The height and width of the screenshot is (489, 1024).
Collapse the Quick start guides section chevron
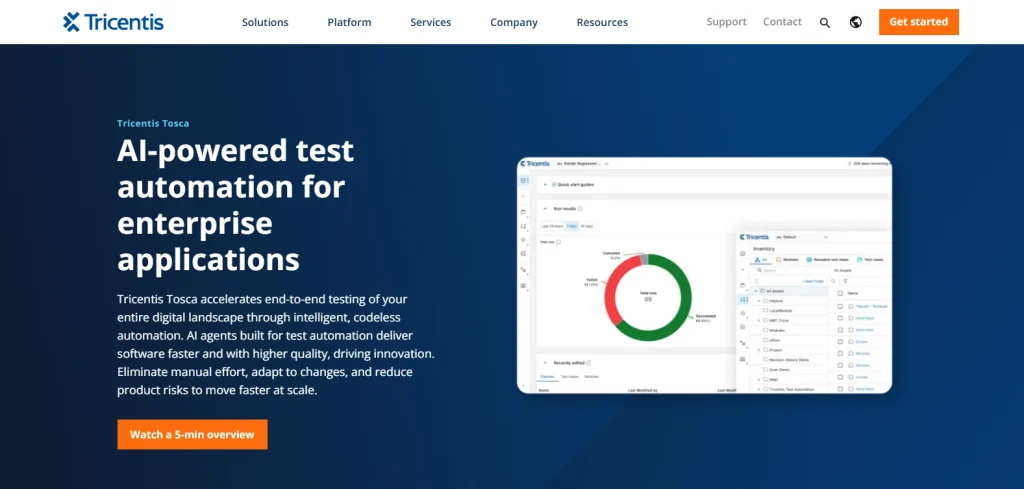(x=545, y=185)
